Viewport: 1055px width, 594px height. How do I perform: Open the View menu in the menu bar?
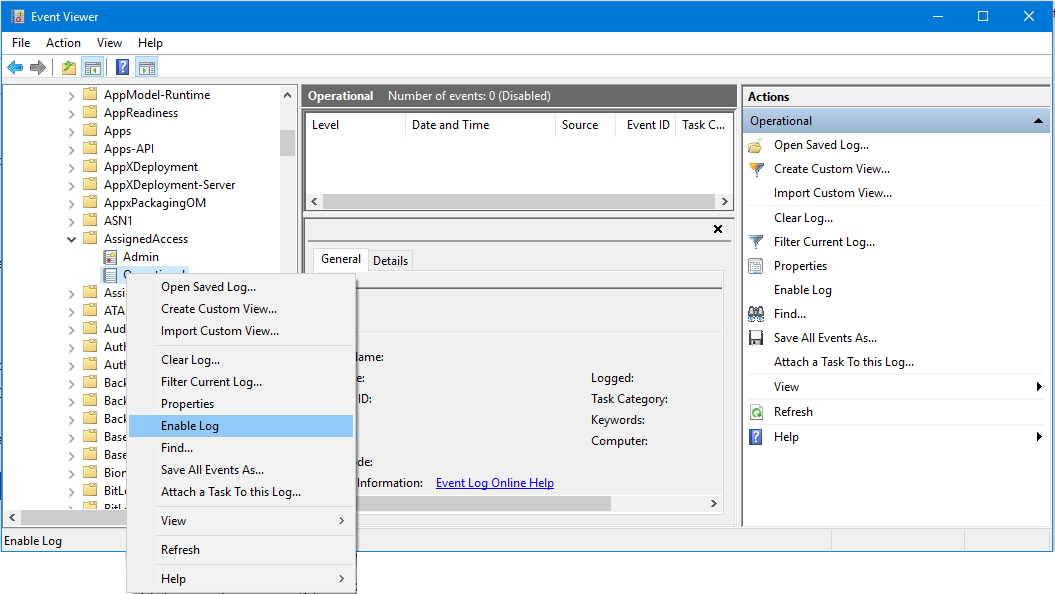pos(109,43)
